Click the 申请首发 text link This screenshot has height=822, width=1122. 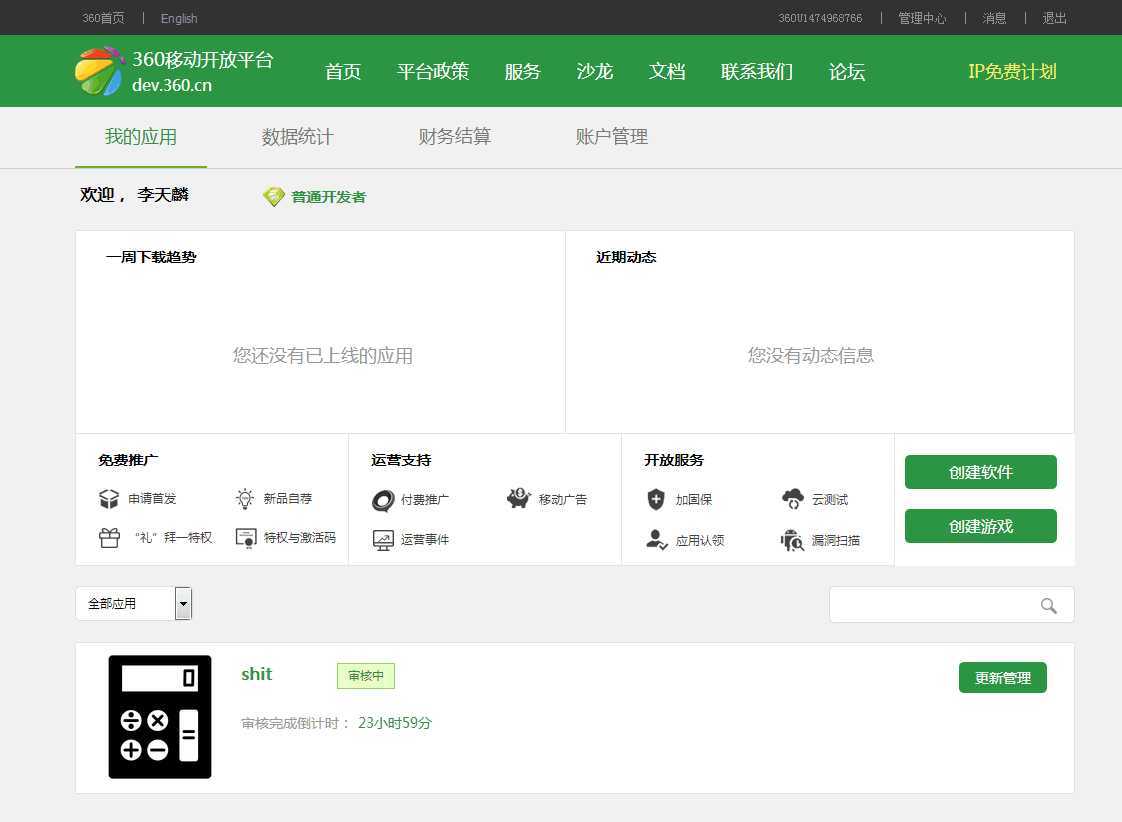coord(152,499)
